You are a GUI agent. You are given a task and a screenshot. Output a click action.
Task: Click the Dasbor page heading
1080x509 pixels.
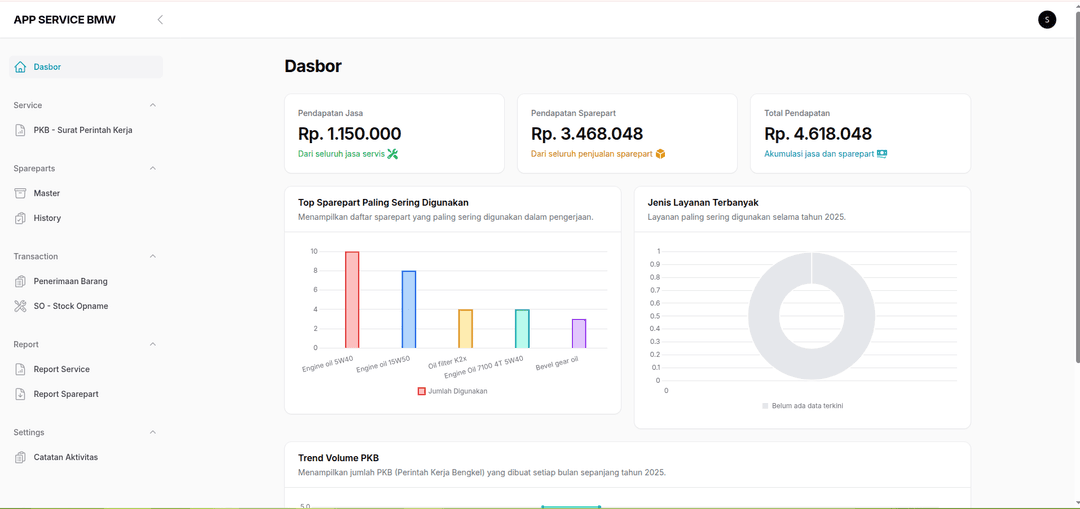click(313, 66)
